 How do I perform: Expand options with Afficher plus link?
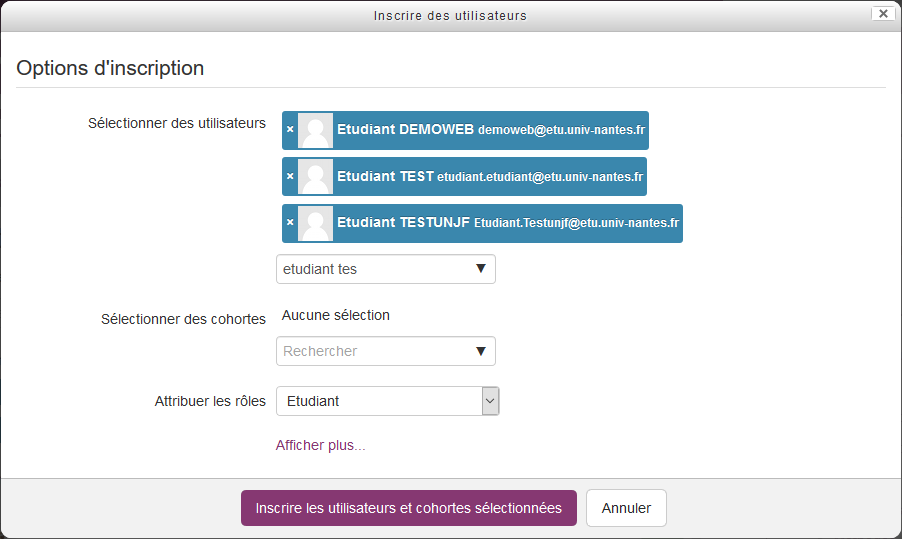pos(320,445)
